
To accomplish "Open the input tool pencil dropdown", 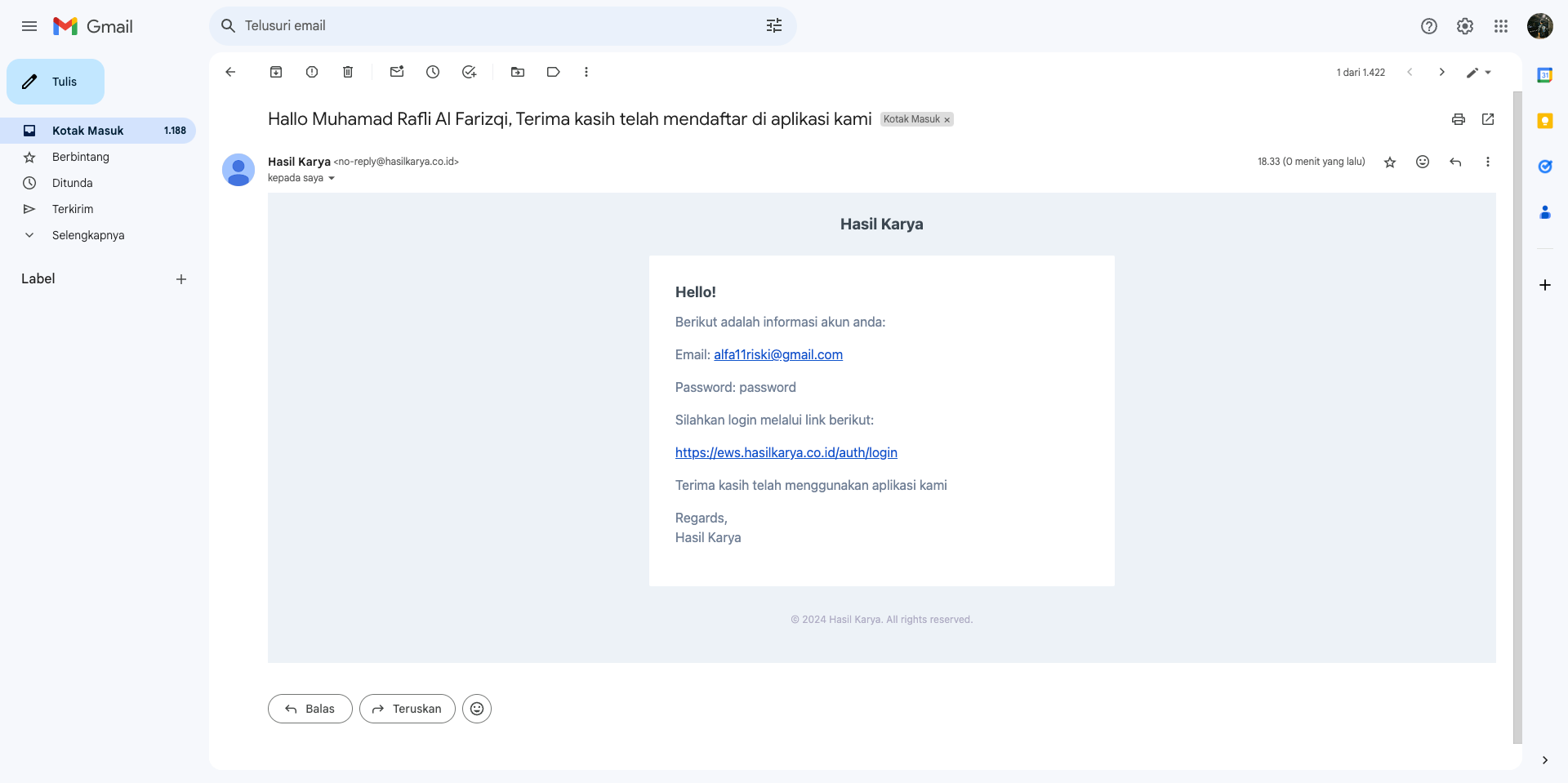I will click(1478, 72).
